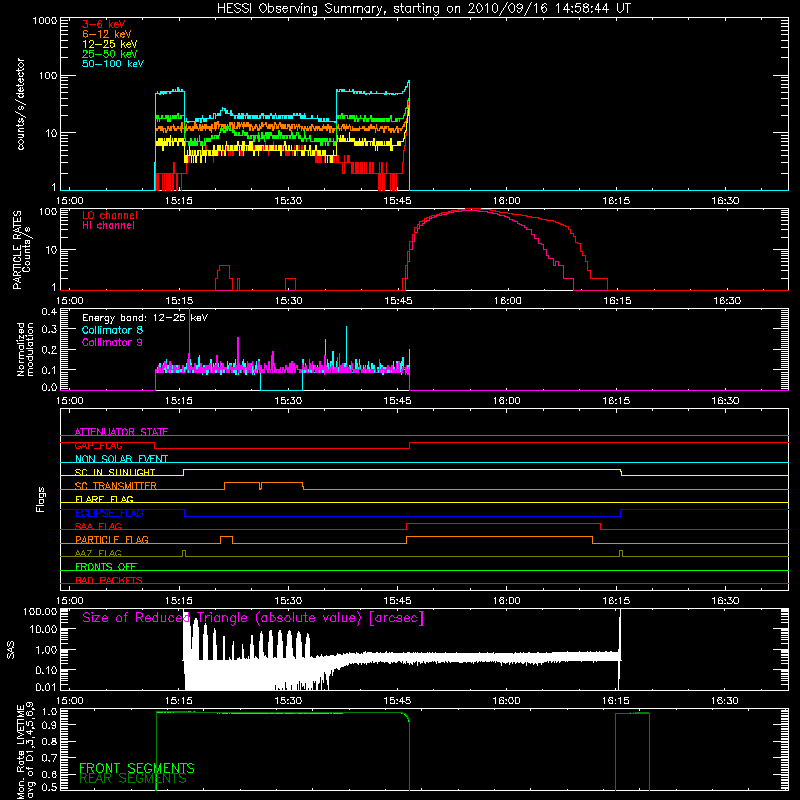The width and height of the screenshot is (800, 800).
Task: Click the HESSI Observing Summary title text
Action: click(424, 8)
